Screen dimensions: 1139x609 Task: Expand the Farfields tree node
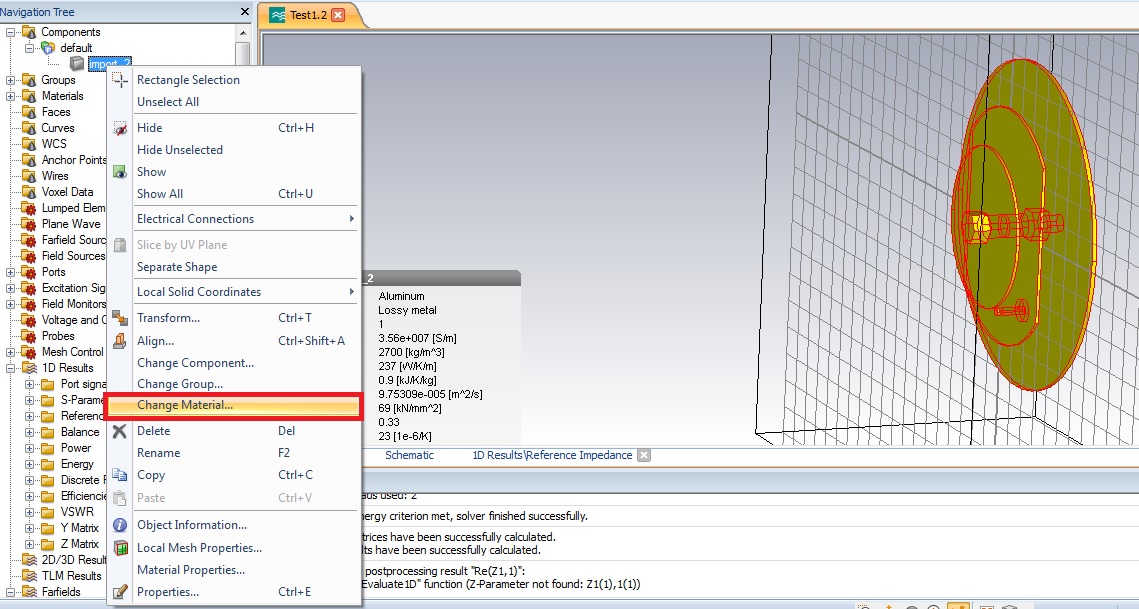pos(10,592)
